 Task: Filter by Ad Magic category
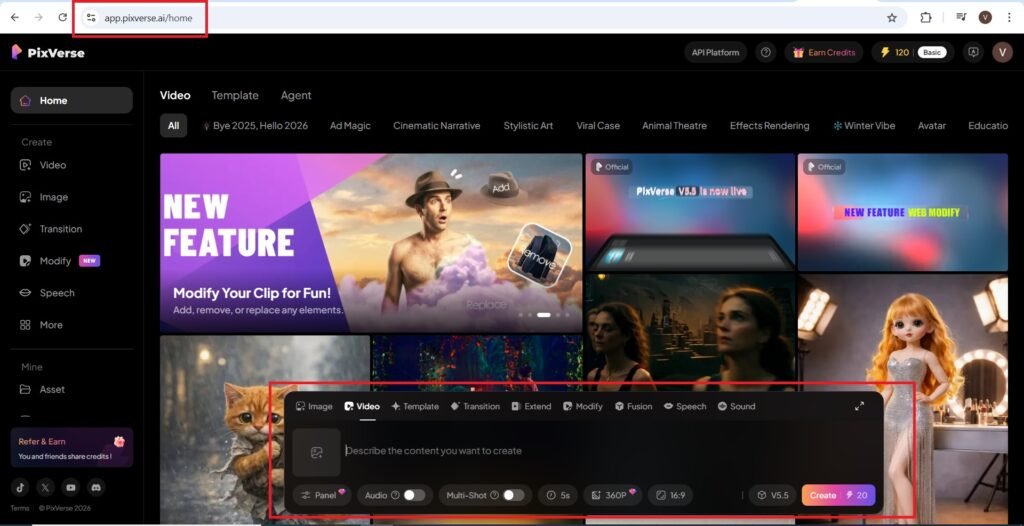click(350, 125)
